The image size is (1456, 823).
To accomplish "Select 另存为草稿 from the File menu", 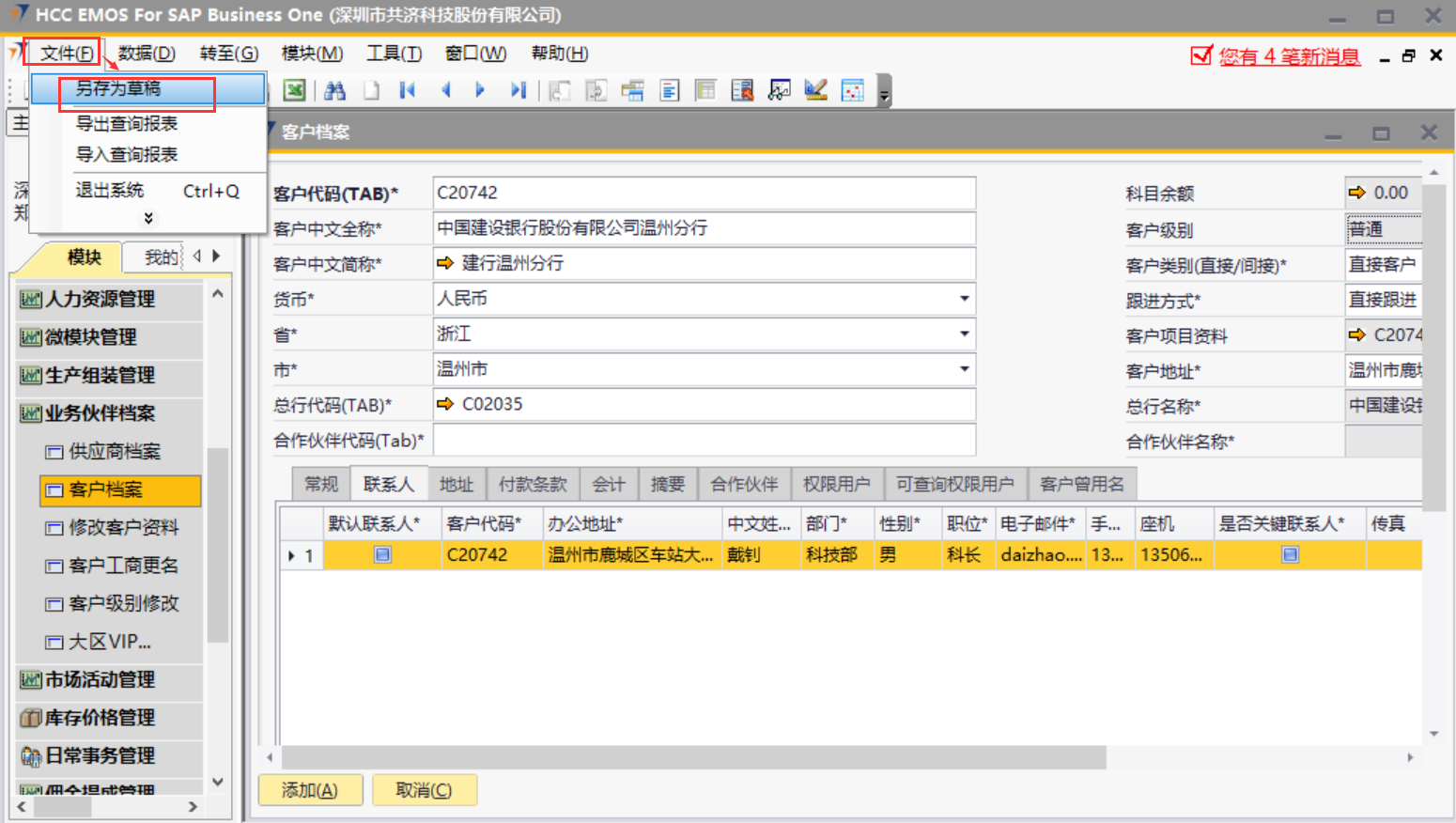I will coord(118,88).
